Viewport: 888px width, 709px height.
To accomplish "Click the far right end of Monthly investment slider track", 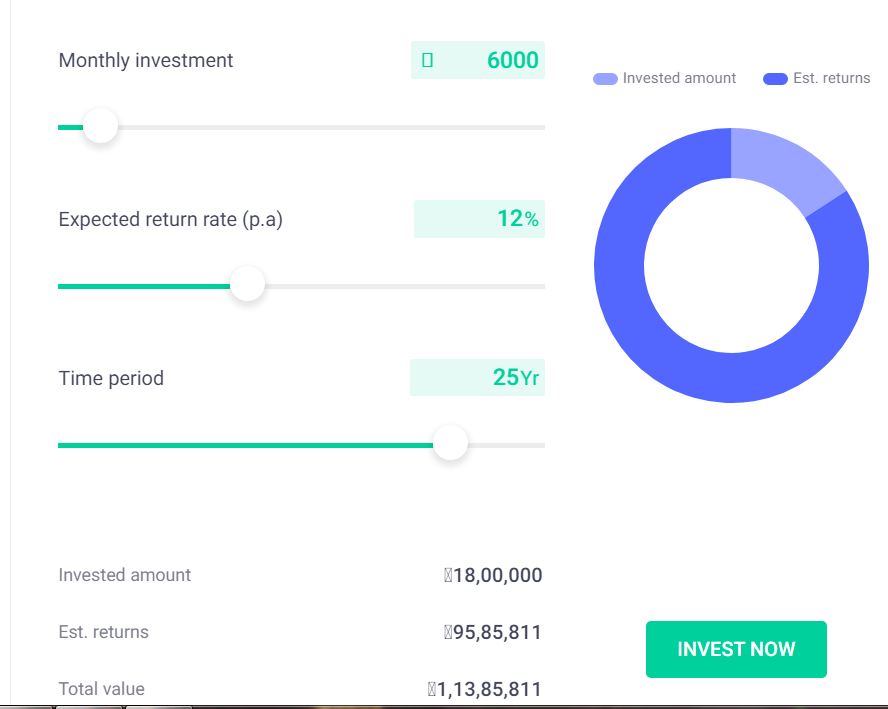I will 540,128.
